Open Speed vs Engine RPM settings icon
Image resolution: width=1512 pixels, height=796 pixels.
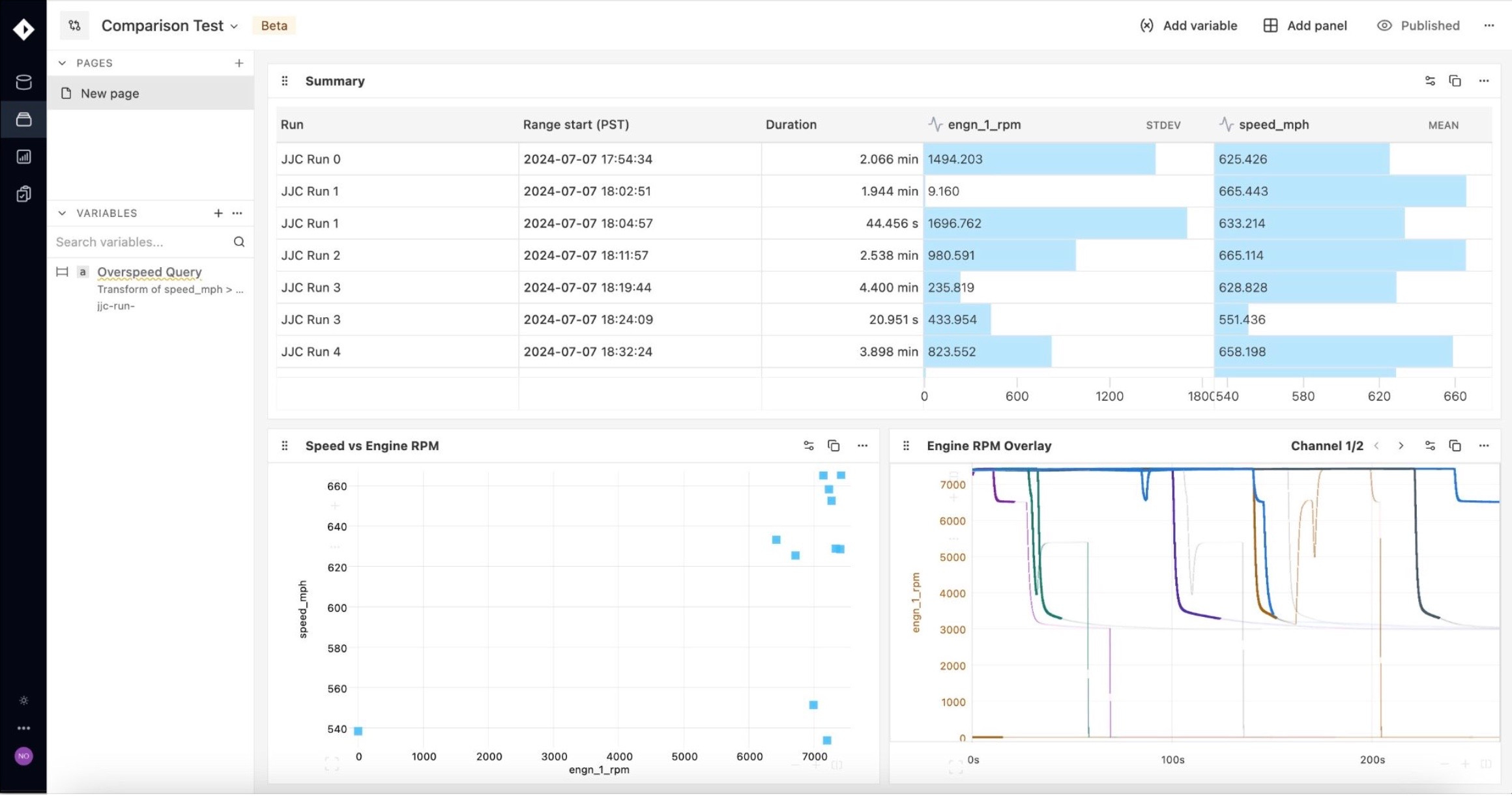[x=808, y=446]
